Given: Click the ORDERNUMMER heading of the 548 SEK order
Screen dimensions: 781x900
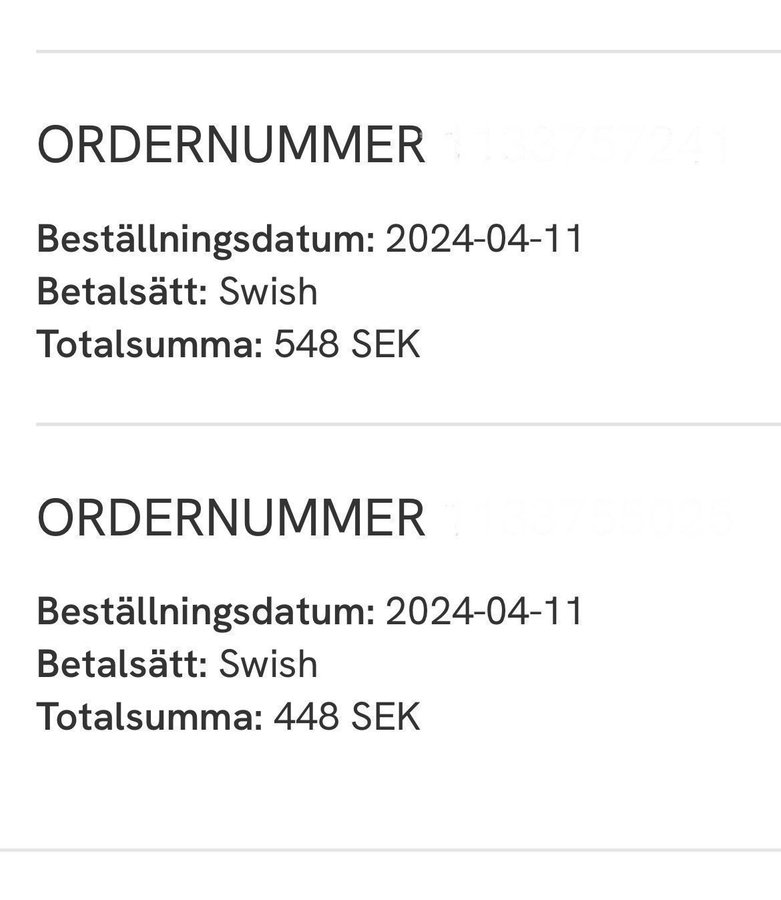Looking at the screenshot, I should click(231, 146).
